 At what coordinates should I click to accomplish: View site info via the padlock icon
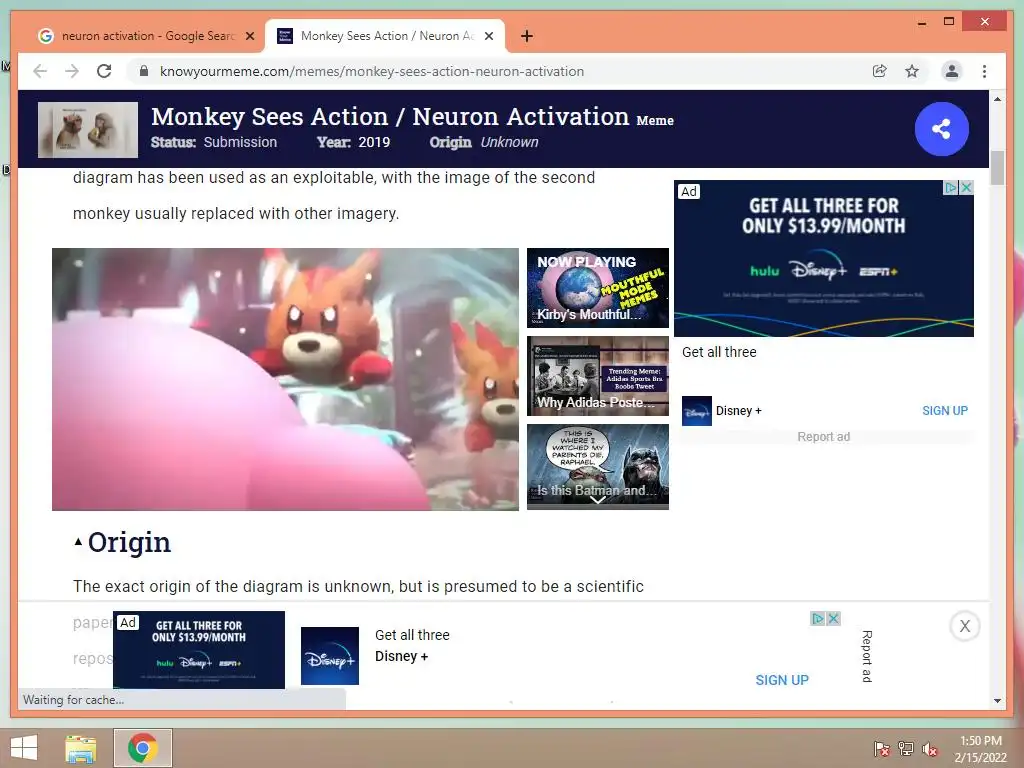point(144,71)
